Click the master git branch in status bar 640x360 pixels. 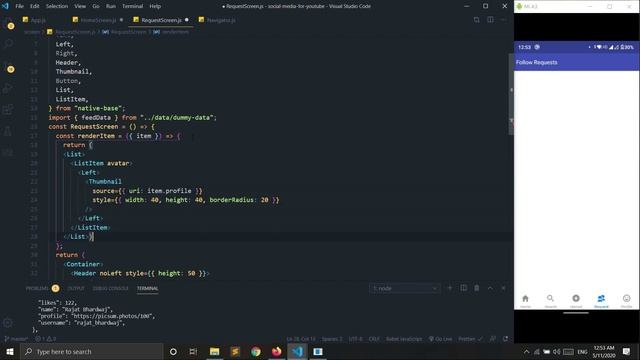click(x=16, y=339)
